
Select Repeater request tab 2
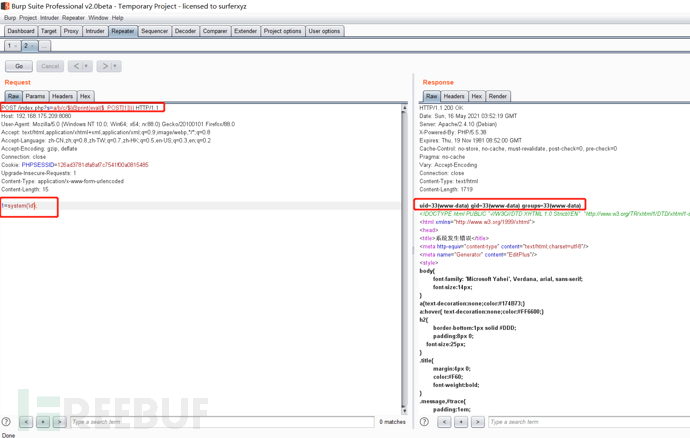(x=26, y=46)
